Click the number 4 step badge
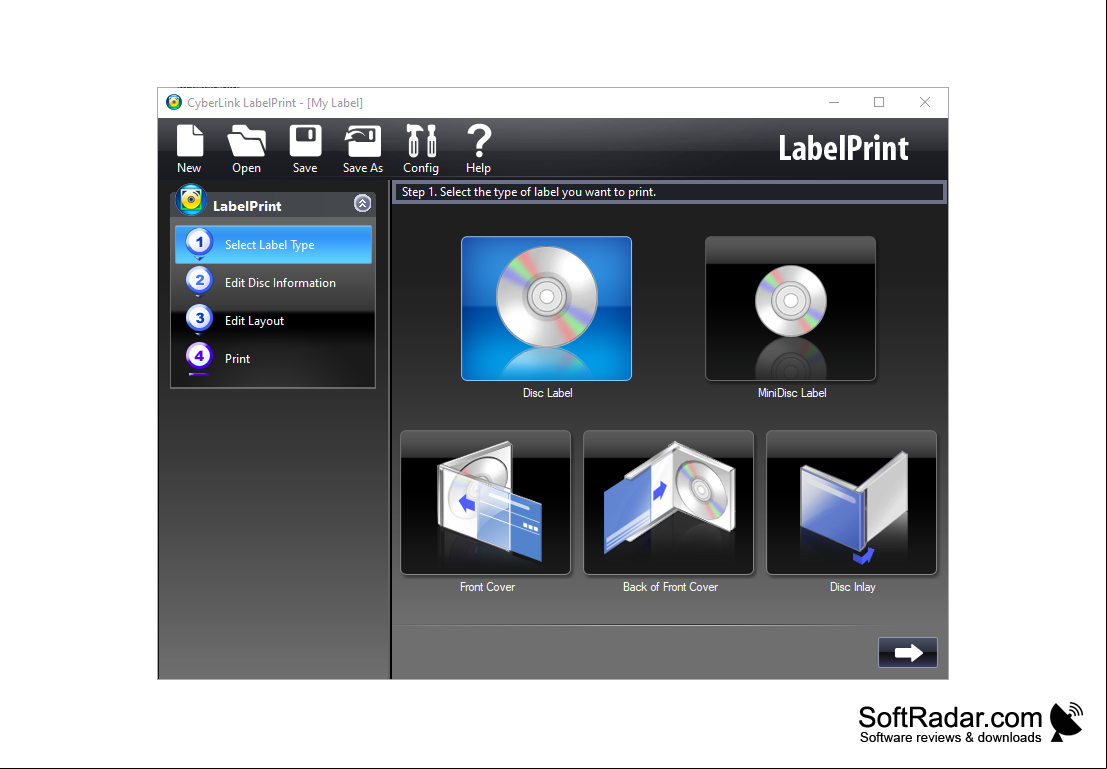Screen dimensions: 1107x769 [199, 356]
